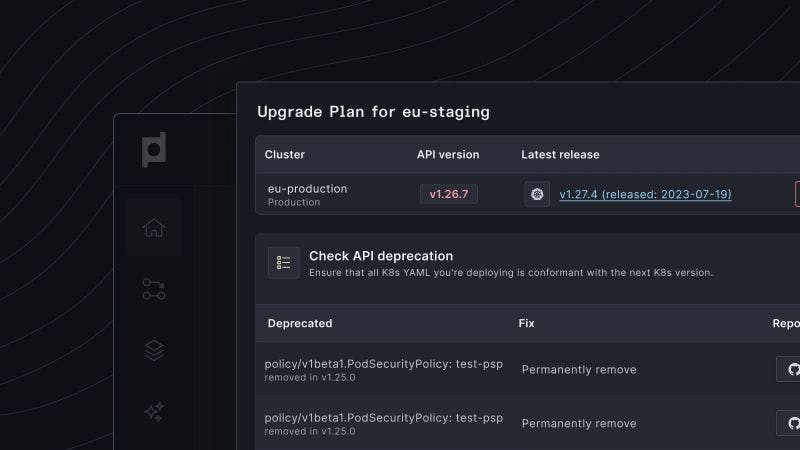The width and height of the screenshot is (800, 450).
Task: Click the Cluster column header
Action: pos(285,155)
